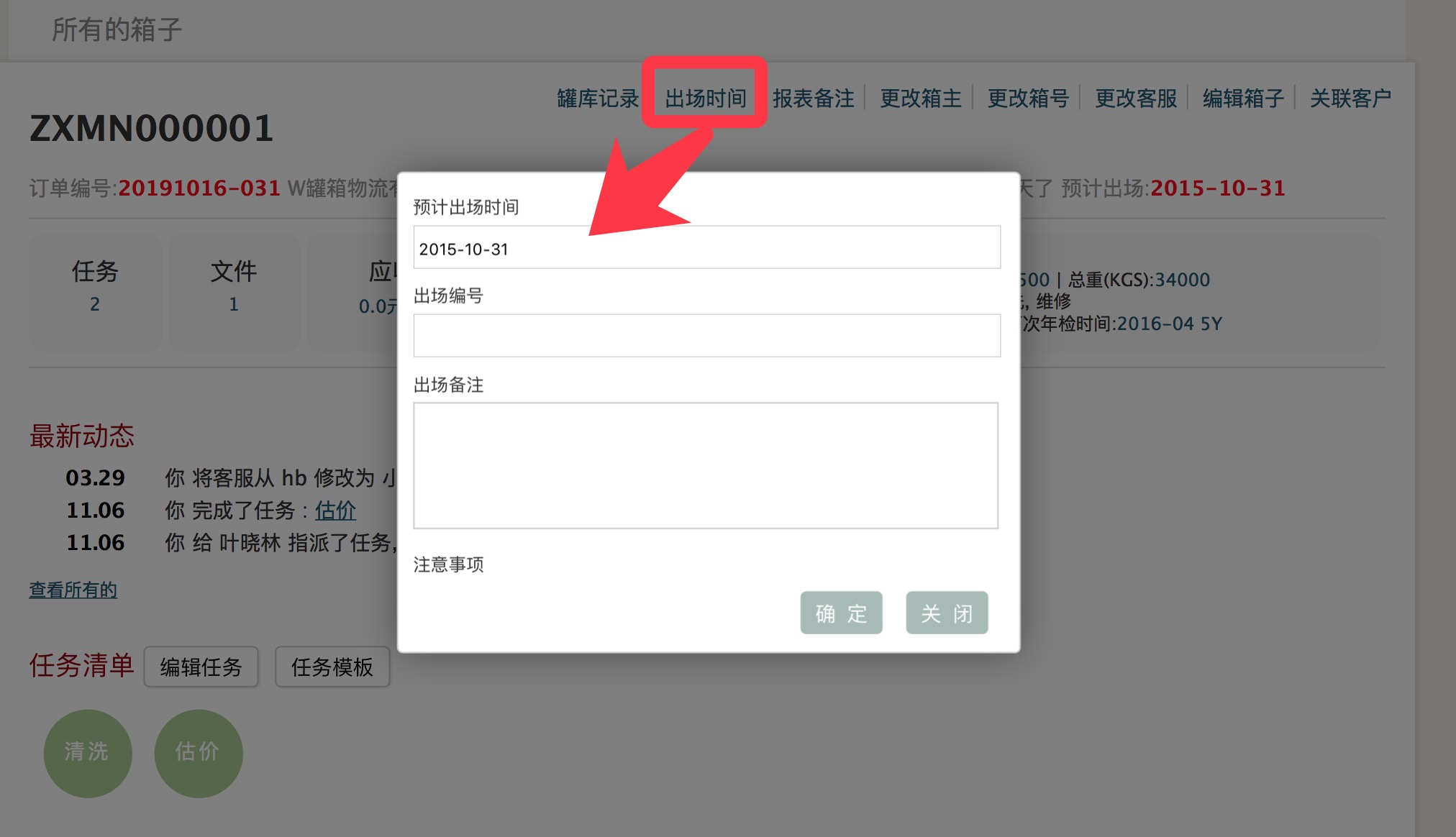The width and height of the screenshot is (1456, 837).
Task: Click into the 出场备注 textarea
Action: (x=706, y=466)
